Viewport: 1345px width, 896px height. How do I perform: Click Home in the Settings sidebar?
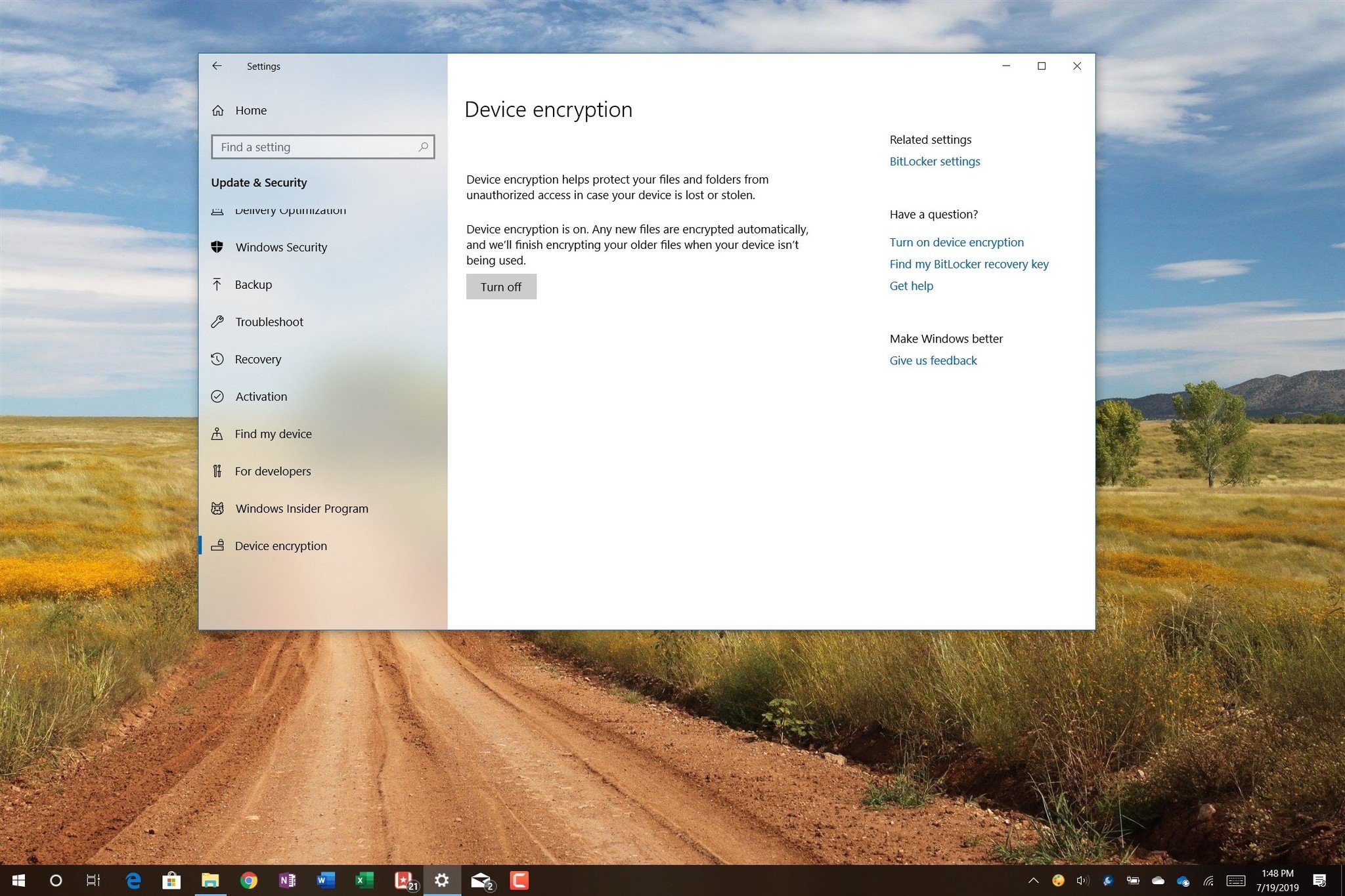(250, 110)
